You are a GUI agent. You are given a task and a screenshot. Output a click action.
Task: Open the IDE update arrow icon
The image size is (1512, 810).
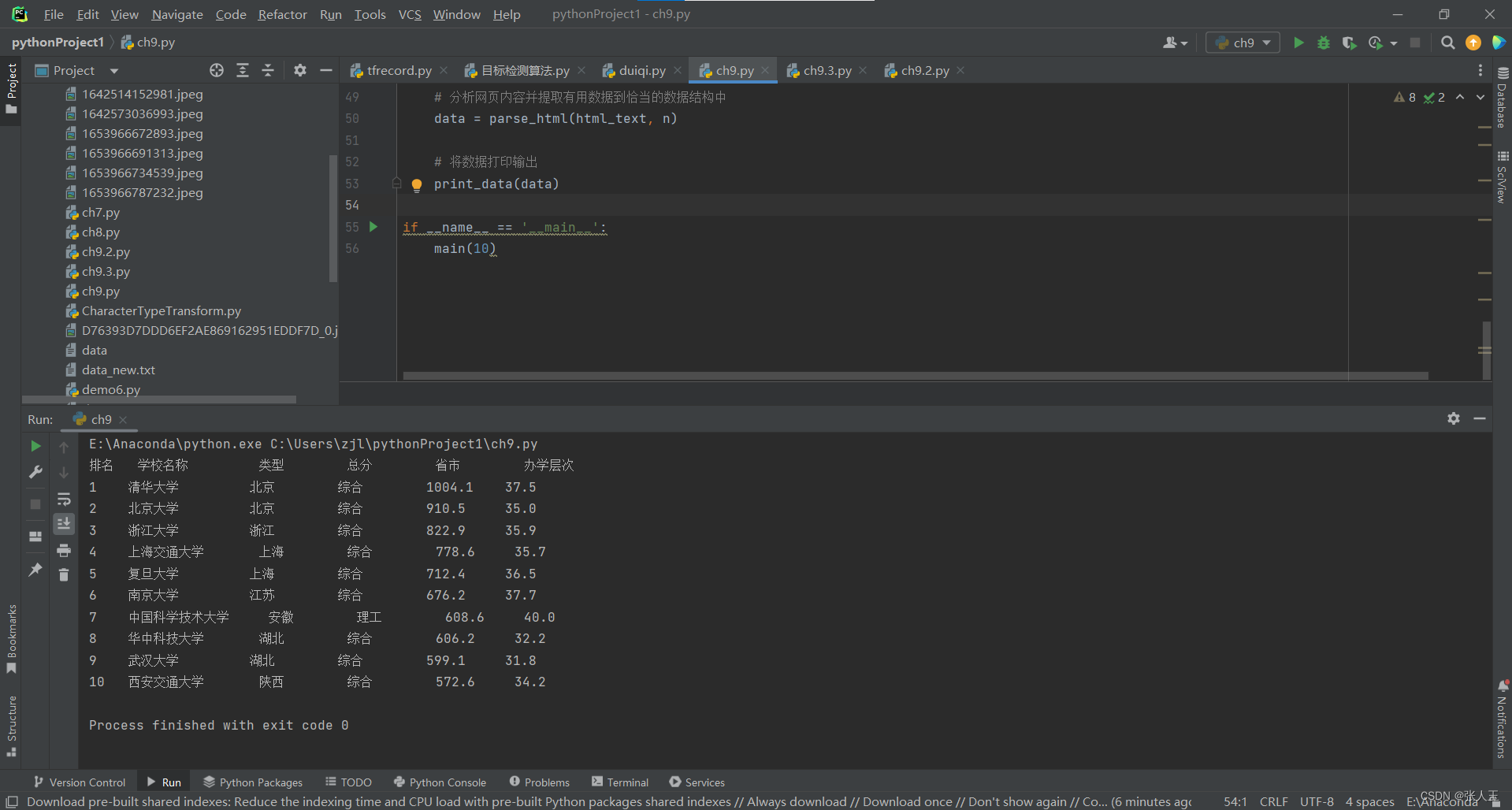(1473, 43)
